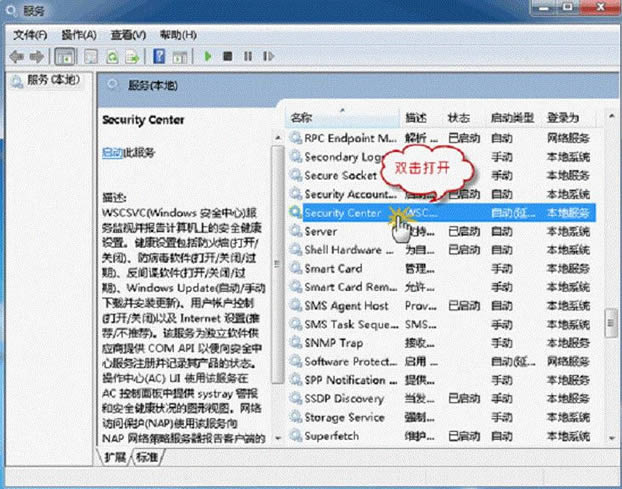The width and height of the screenshot is (622, 489).
Task: Switch to the 标准 tab
Action: click(147, 457)
